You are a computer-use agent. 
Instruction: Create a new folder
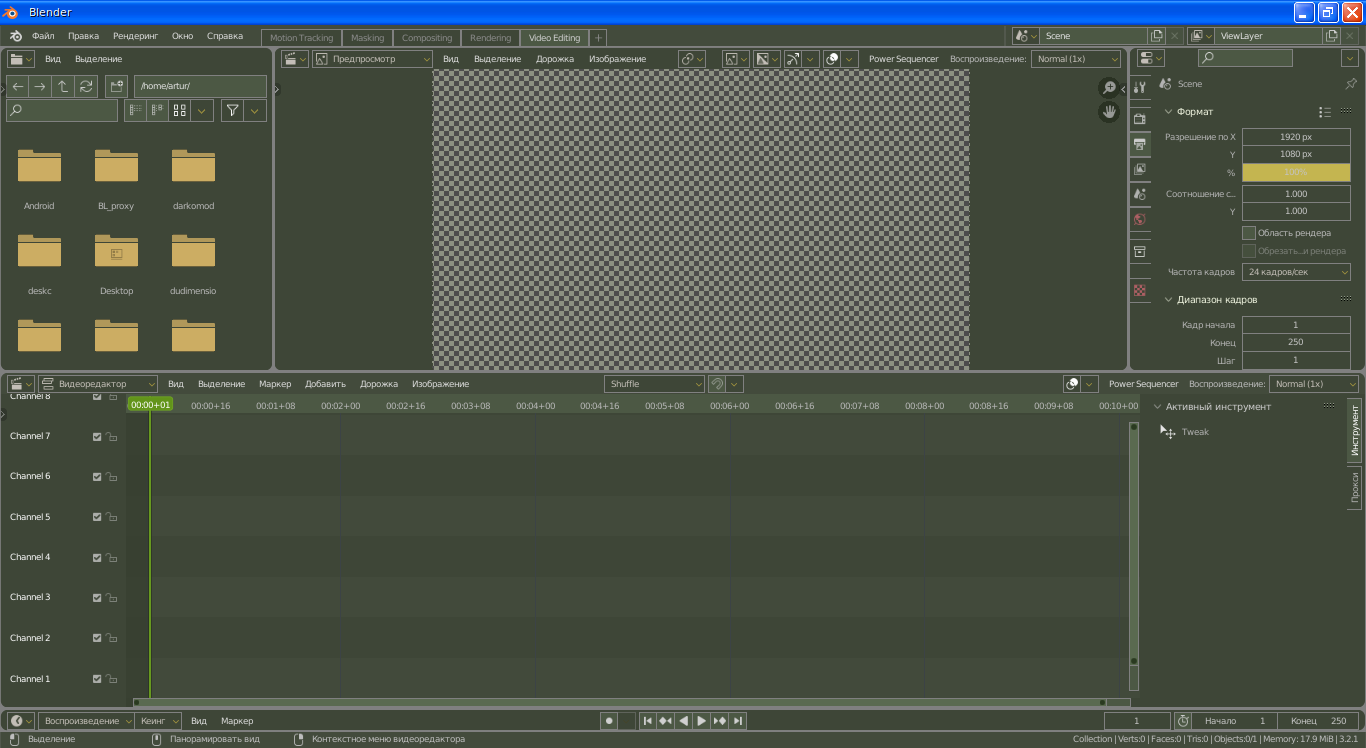coord(116,86)
